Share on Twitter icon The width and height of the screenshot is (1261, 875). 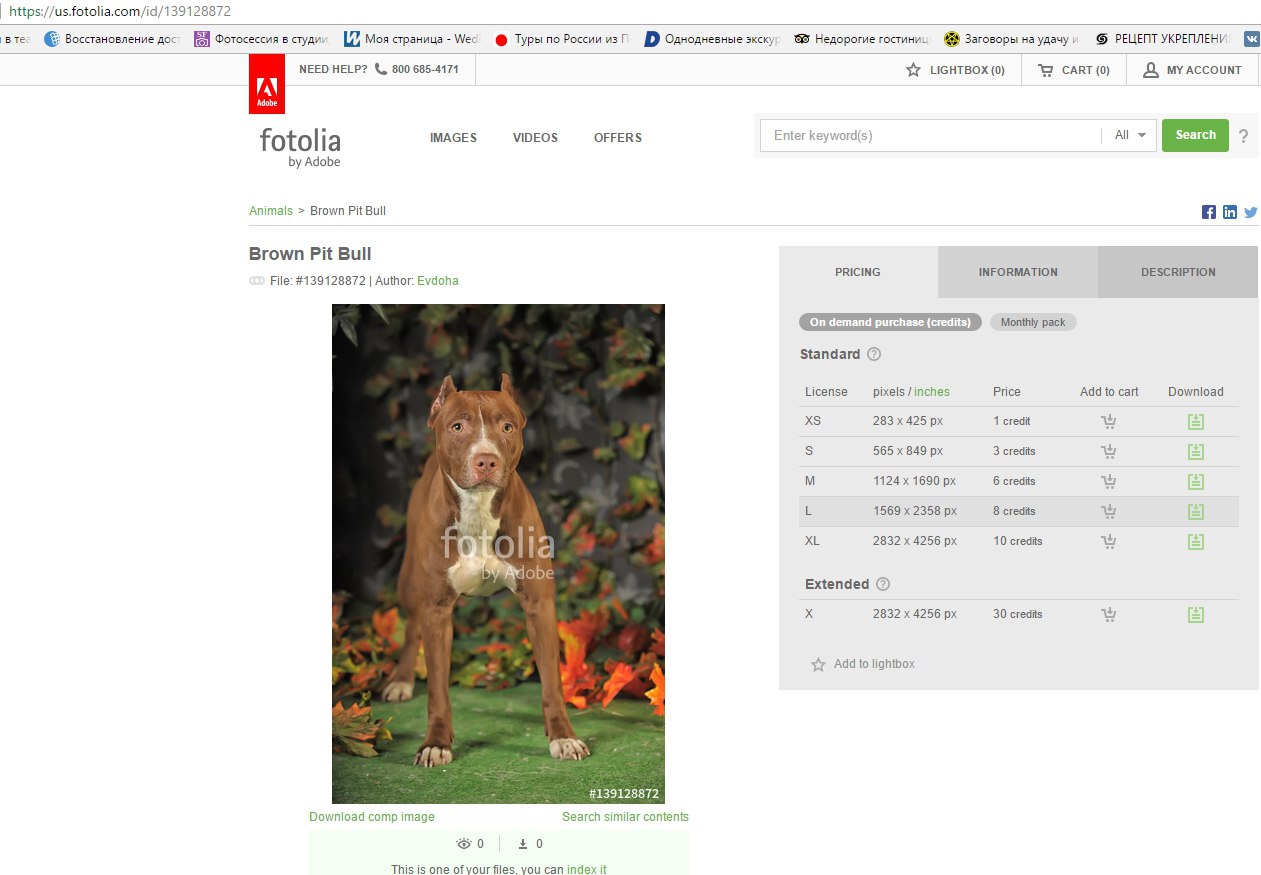click(1250, 212)
